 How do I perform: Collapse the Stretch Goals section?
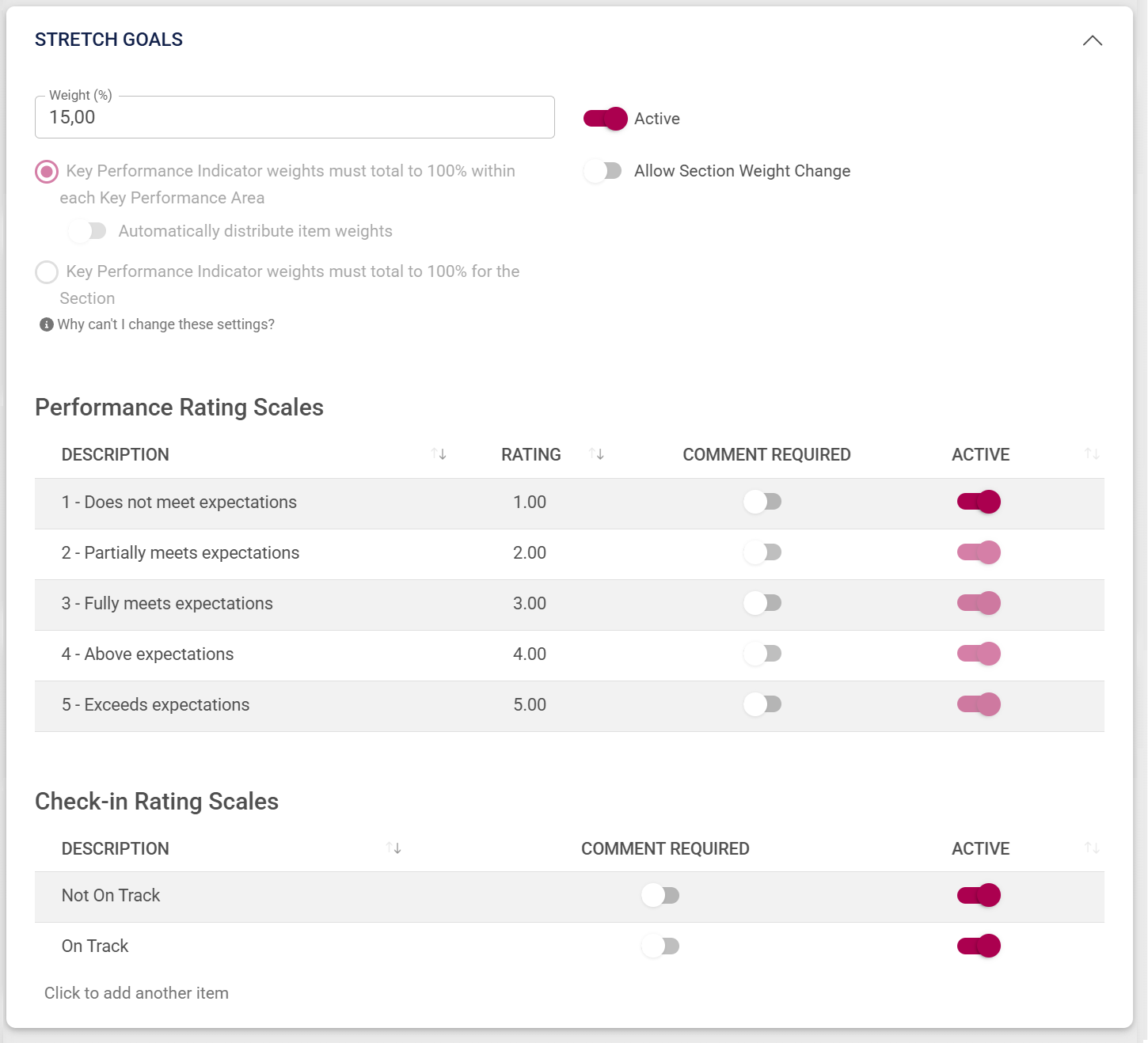coord(1093,40)
